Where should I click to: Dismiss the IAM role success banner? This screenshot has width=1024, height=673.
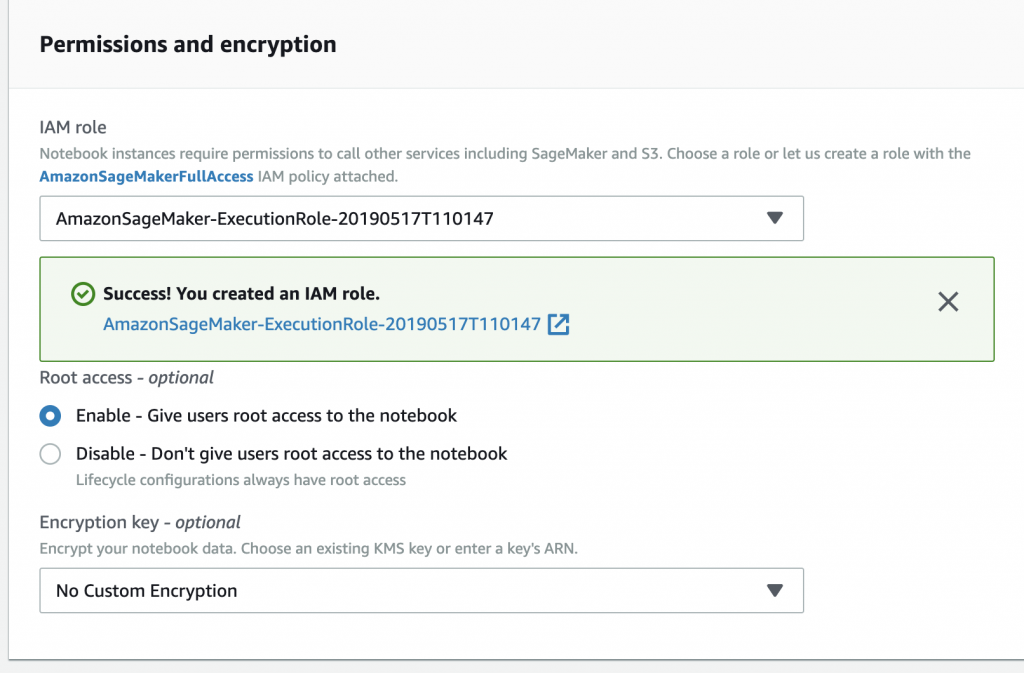(x=948, y=302)
